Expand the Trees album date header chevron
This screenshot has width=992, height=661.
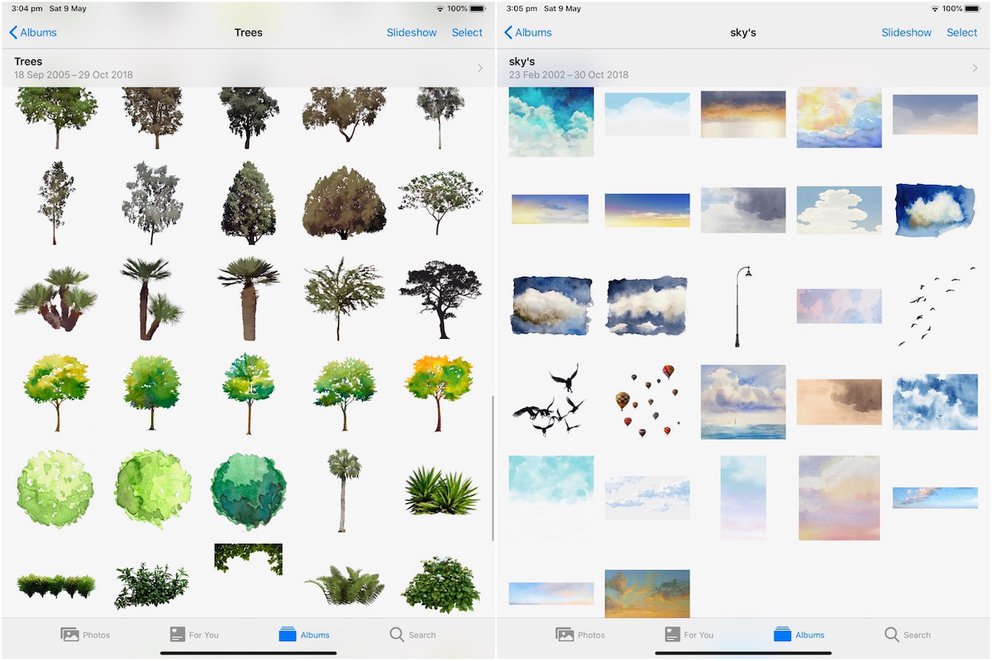click(480, 68)
